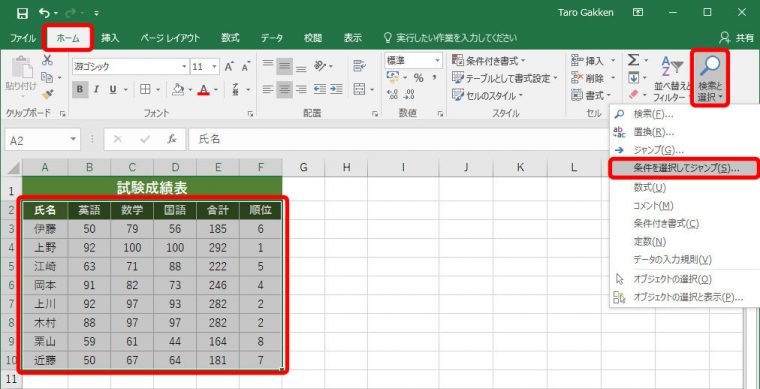The image size is (760, 389).
Task: Click the AutoSum sigma icon
Action: tap(633, 60)
